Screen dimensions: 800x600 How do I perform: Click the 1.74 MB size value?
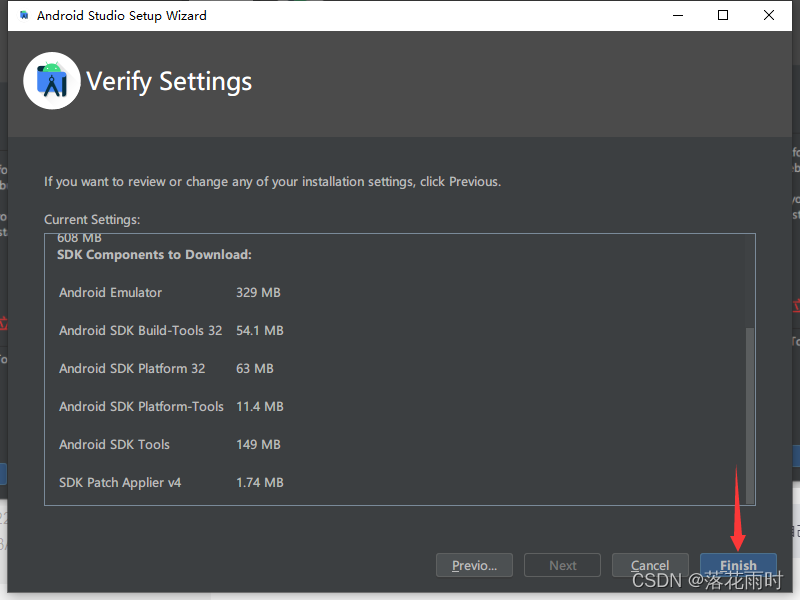(260, 483)
